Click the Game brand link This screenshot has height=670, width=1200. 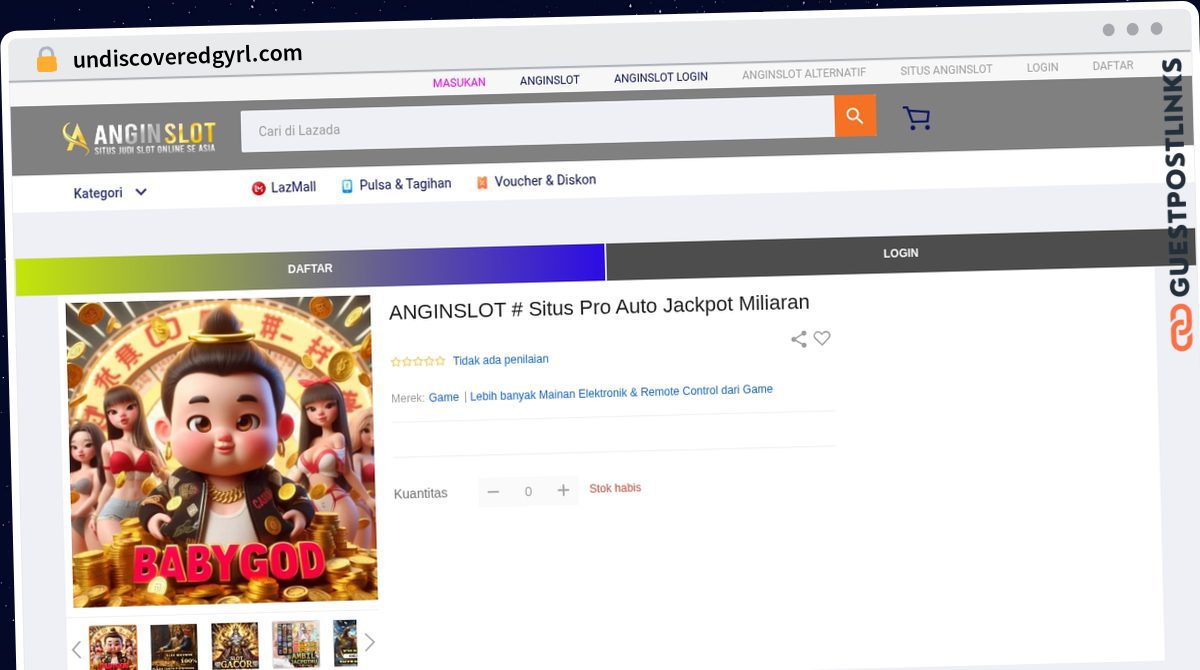pos(444,397)
